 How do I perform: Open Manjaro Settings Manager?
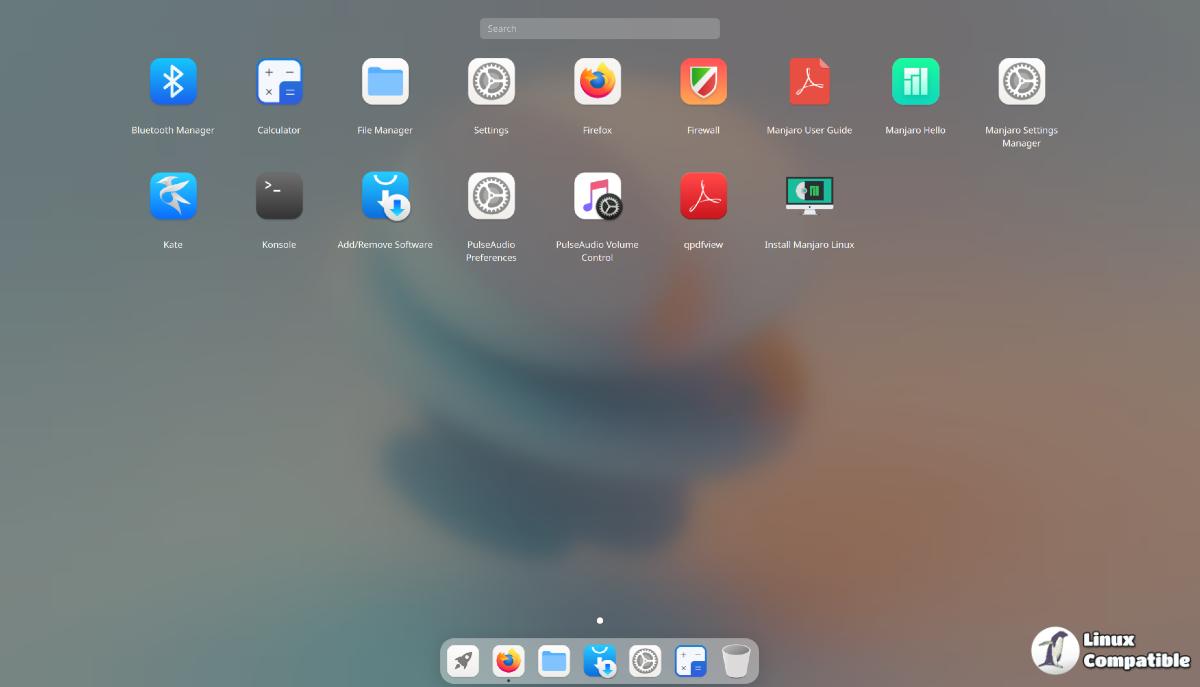click(x=1021, y=82)
